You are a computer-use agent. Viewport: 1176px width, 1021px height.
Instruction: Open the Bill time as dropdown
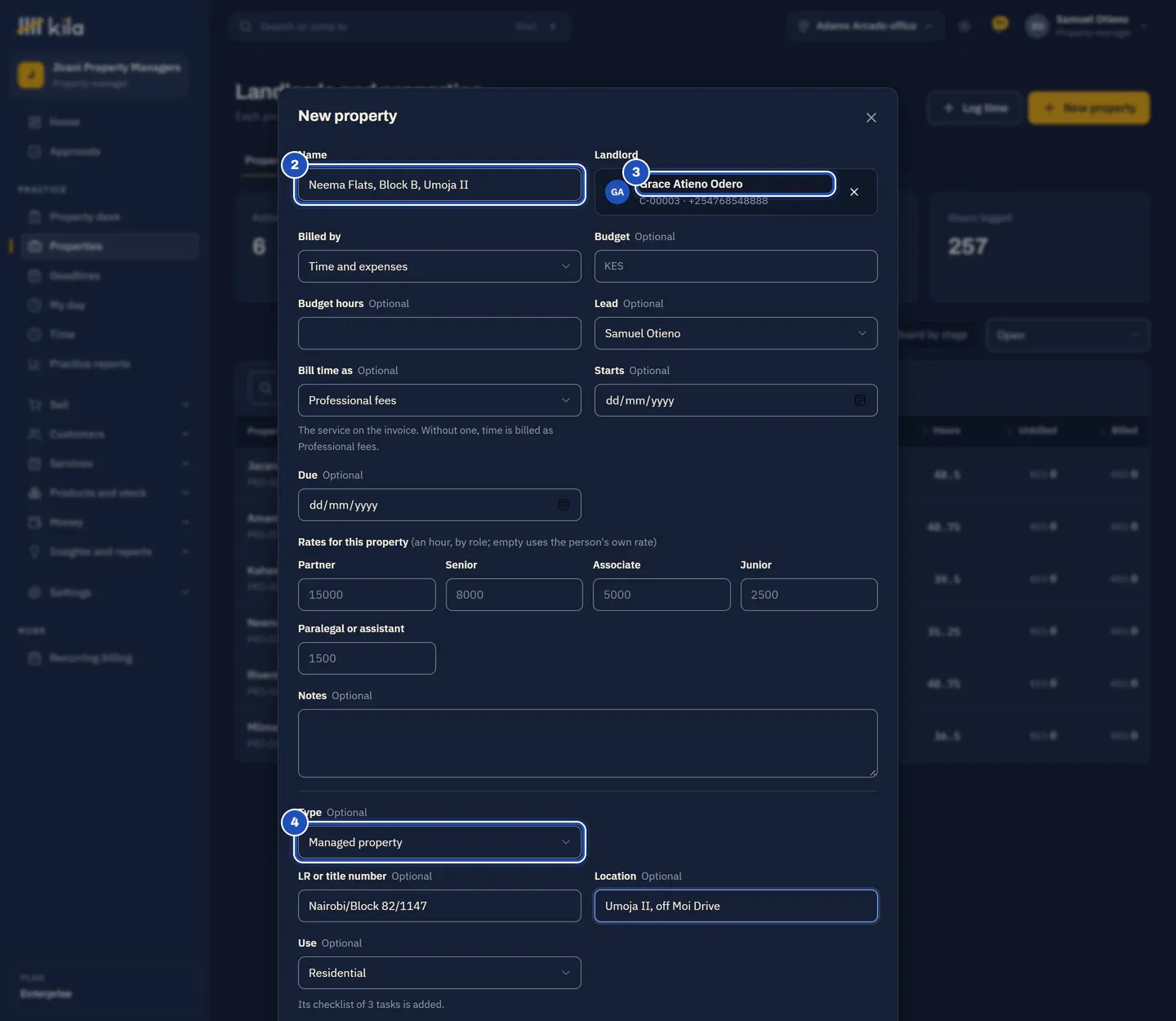click(439, 400)
